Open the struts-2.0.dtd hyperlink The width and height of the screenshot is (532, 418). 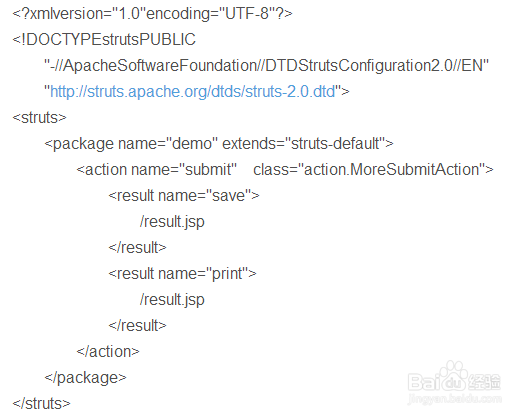[193, 92]
